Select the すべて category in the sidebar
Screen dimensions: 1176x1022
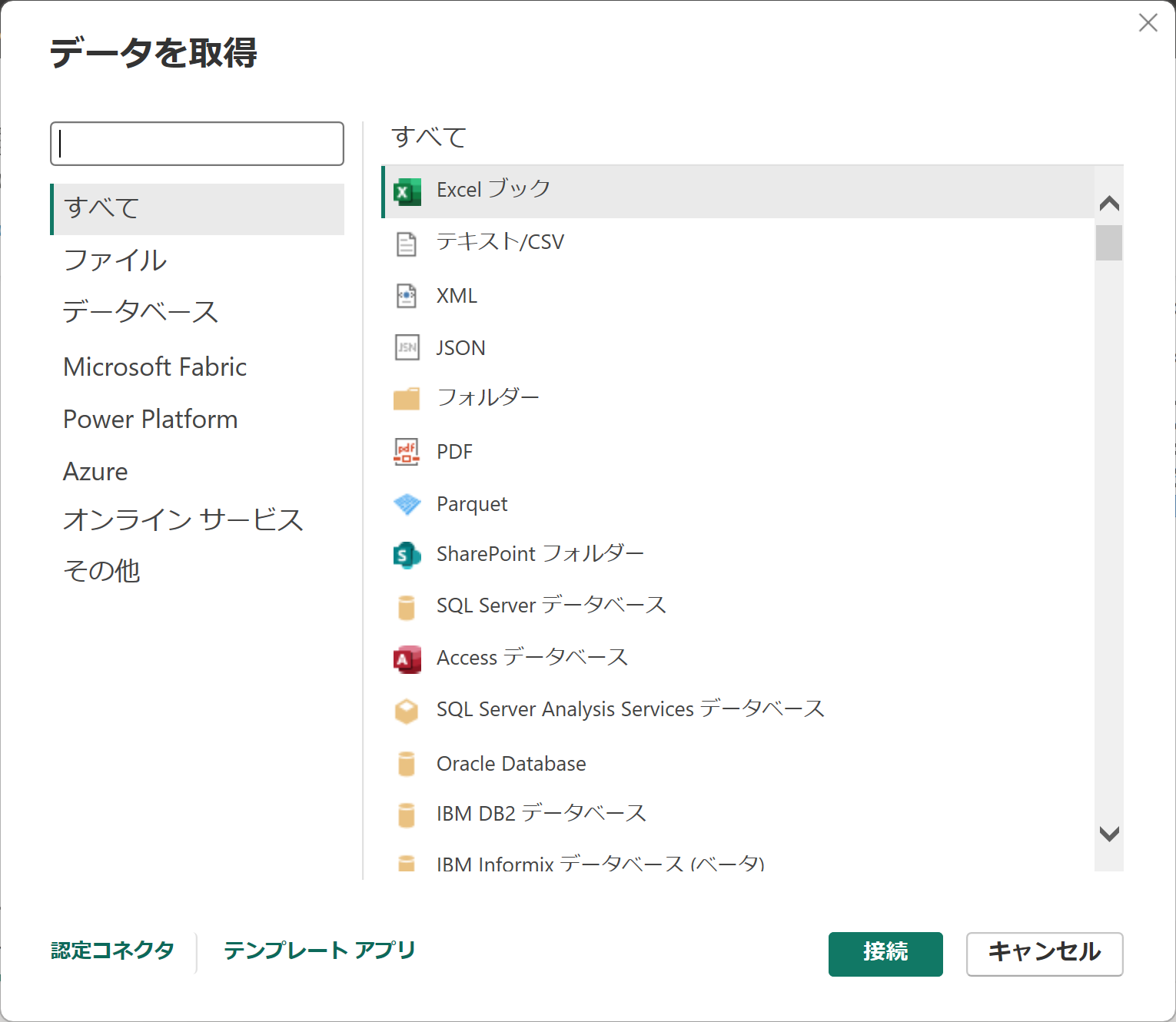point(198,209)
